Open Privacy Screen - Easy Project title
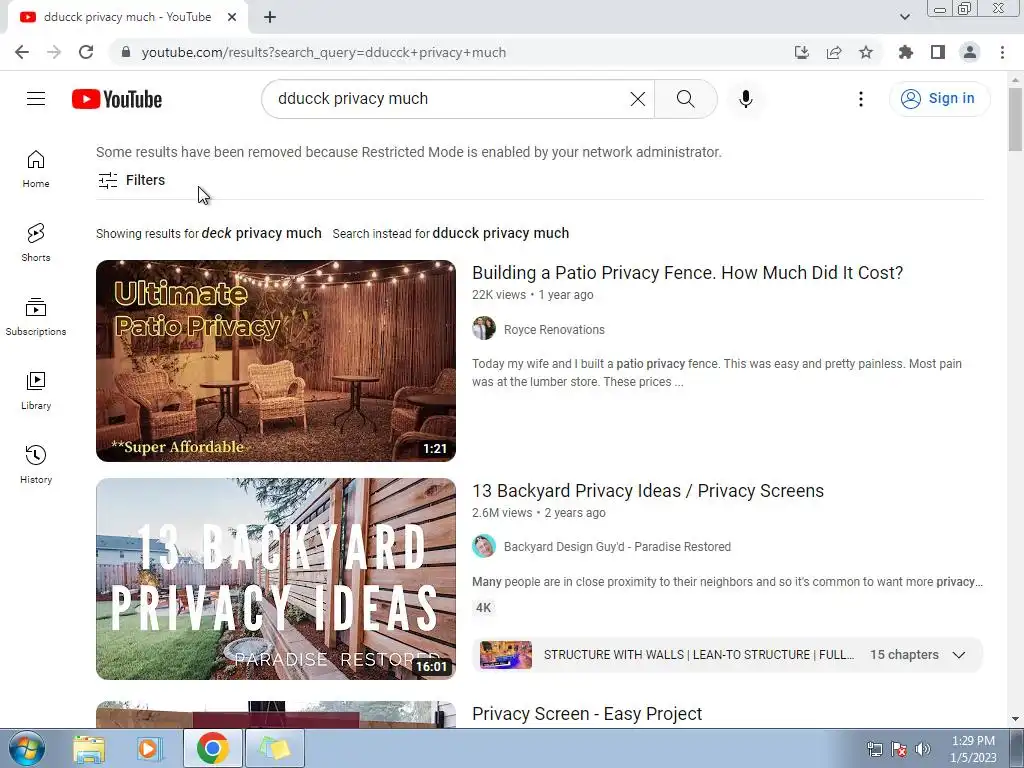The width and height of the screenshot is (1024, 768). tap(587, 714)
